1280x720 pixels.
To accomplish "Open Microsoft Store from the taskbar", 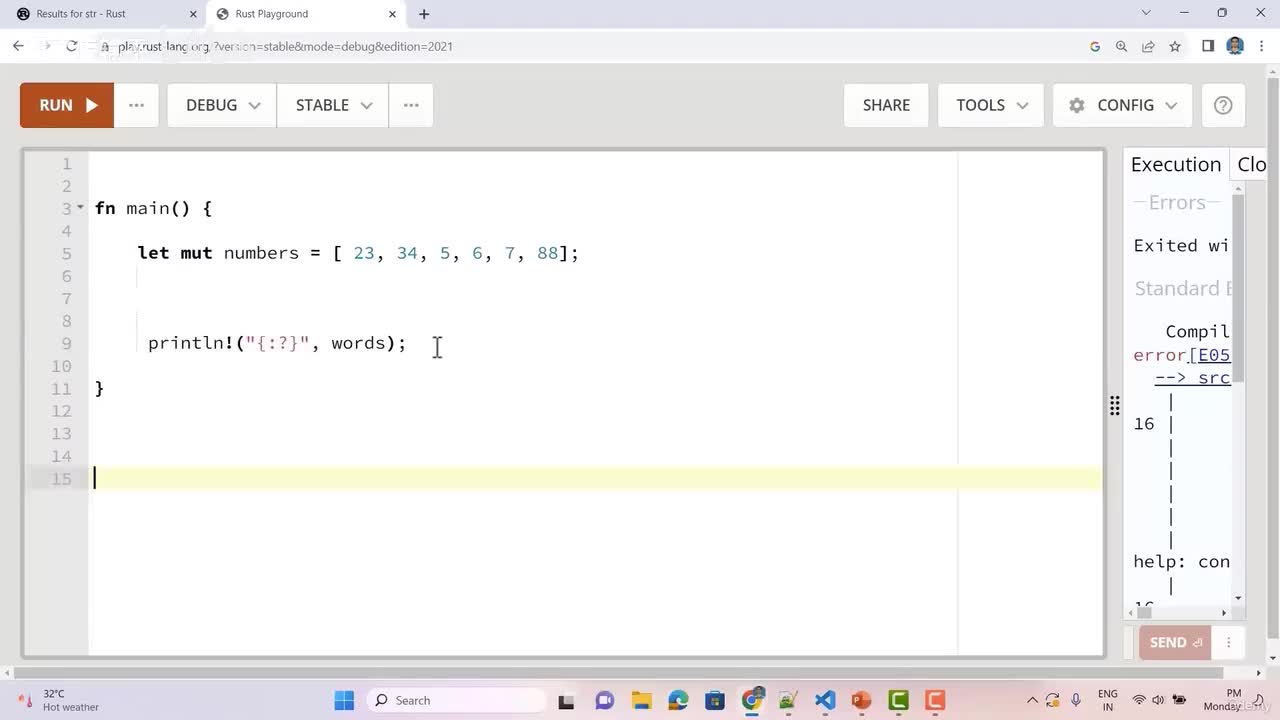I will (x=714, y=700).
